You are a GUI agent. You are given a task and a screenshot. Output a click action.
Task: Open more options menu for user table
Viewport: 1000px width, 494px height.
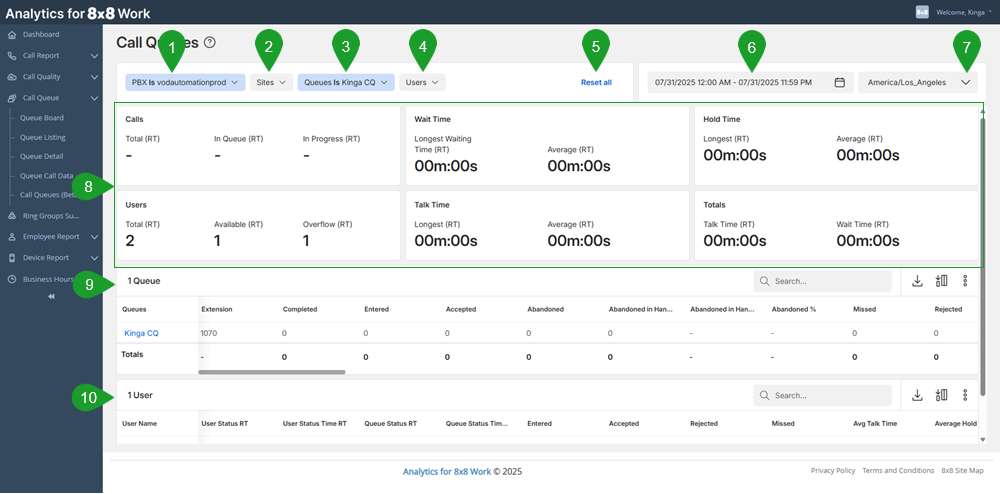(965, 395)
